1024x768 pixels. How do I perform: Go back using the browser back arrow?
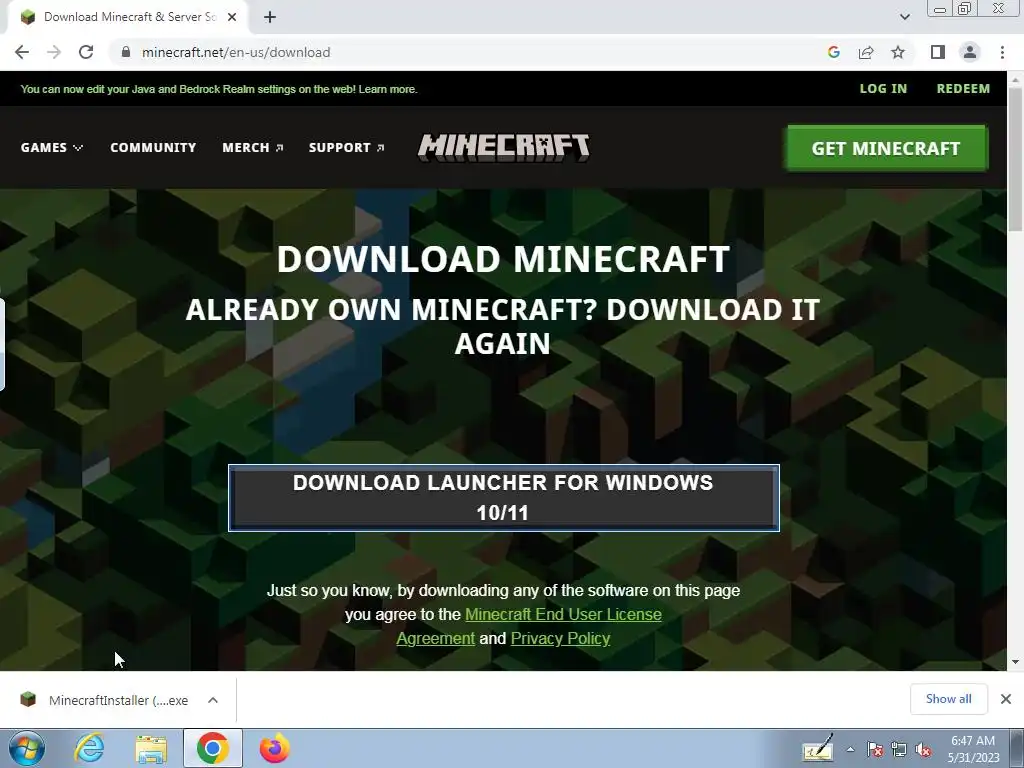click(x=22, y=52)
